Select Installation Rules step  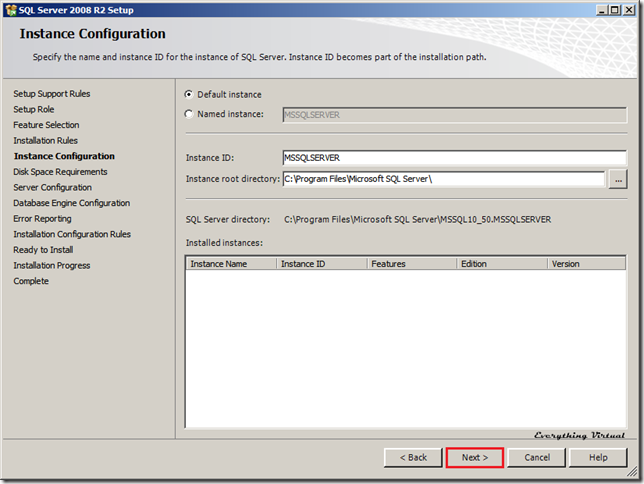[x=46, y=141]
